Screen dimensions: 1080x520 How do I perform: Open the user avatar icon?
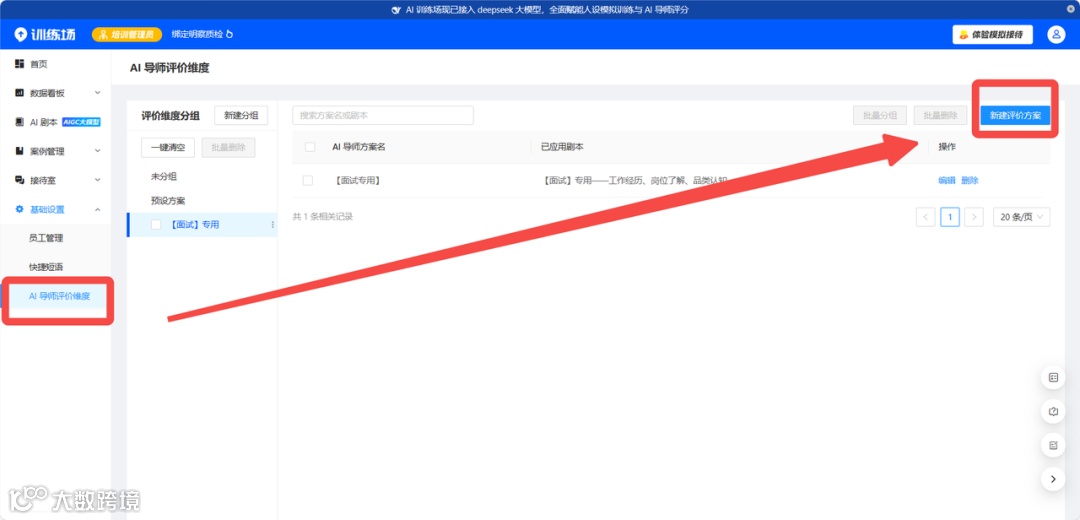[x=1055, y=34]
